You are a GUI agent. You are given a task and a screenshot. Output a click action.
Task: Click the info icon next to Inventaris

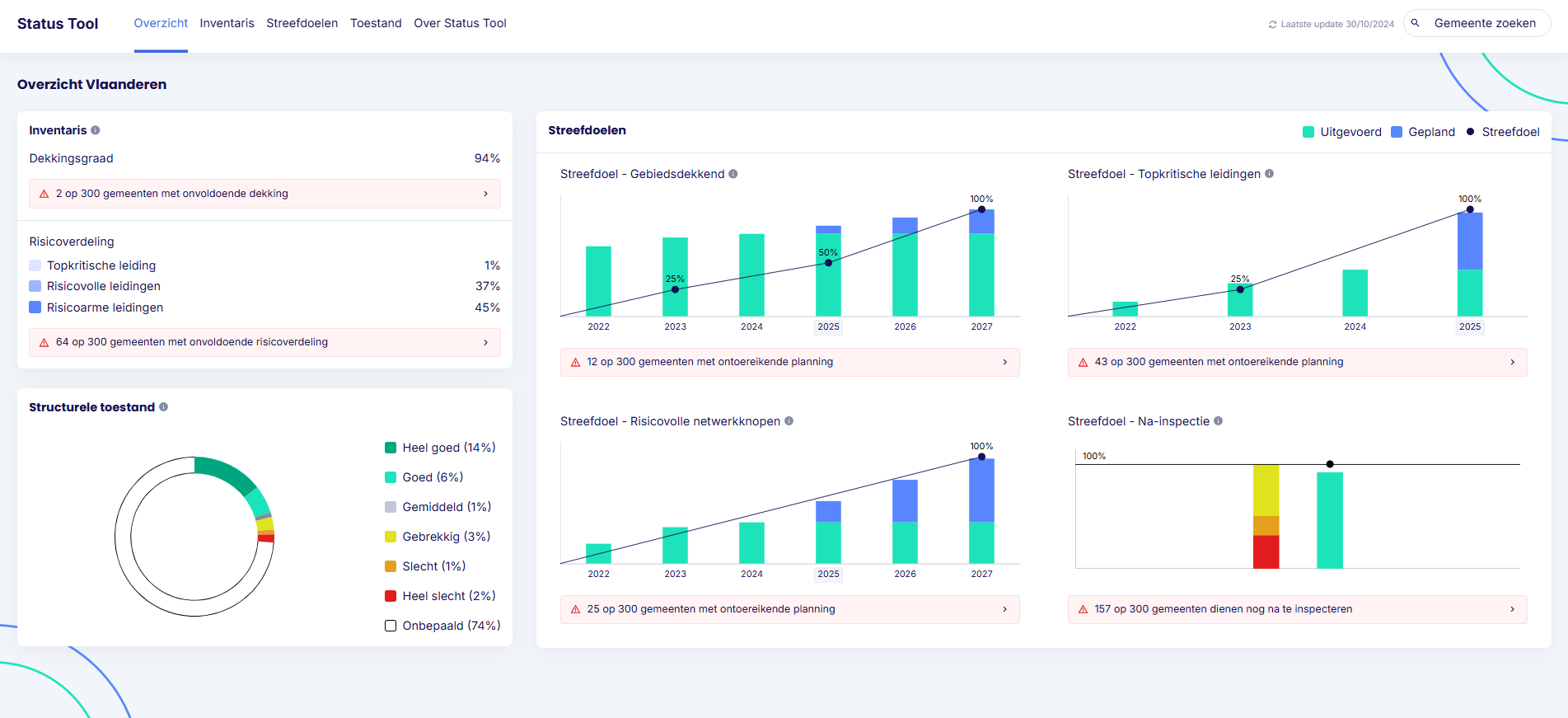pyautogui.click(x=96, y=130)
